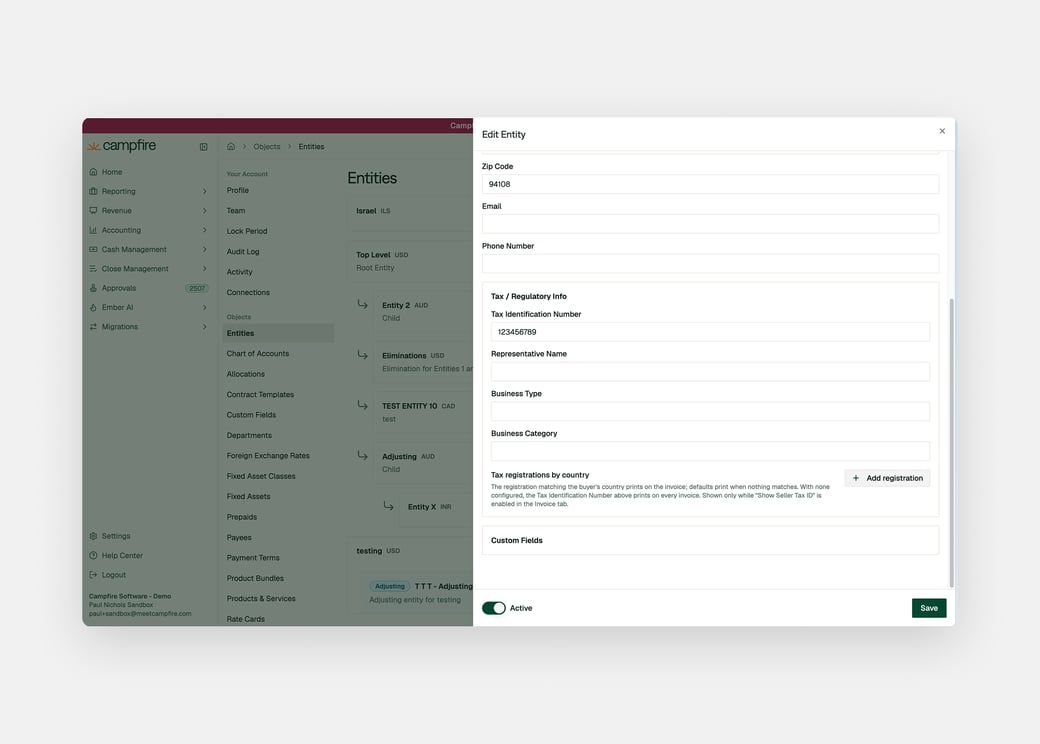Toggle the Active switch off
This screenshot has height=744, width=1040.
pyautogui.click(x=493, y=608)
